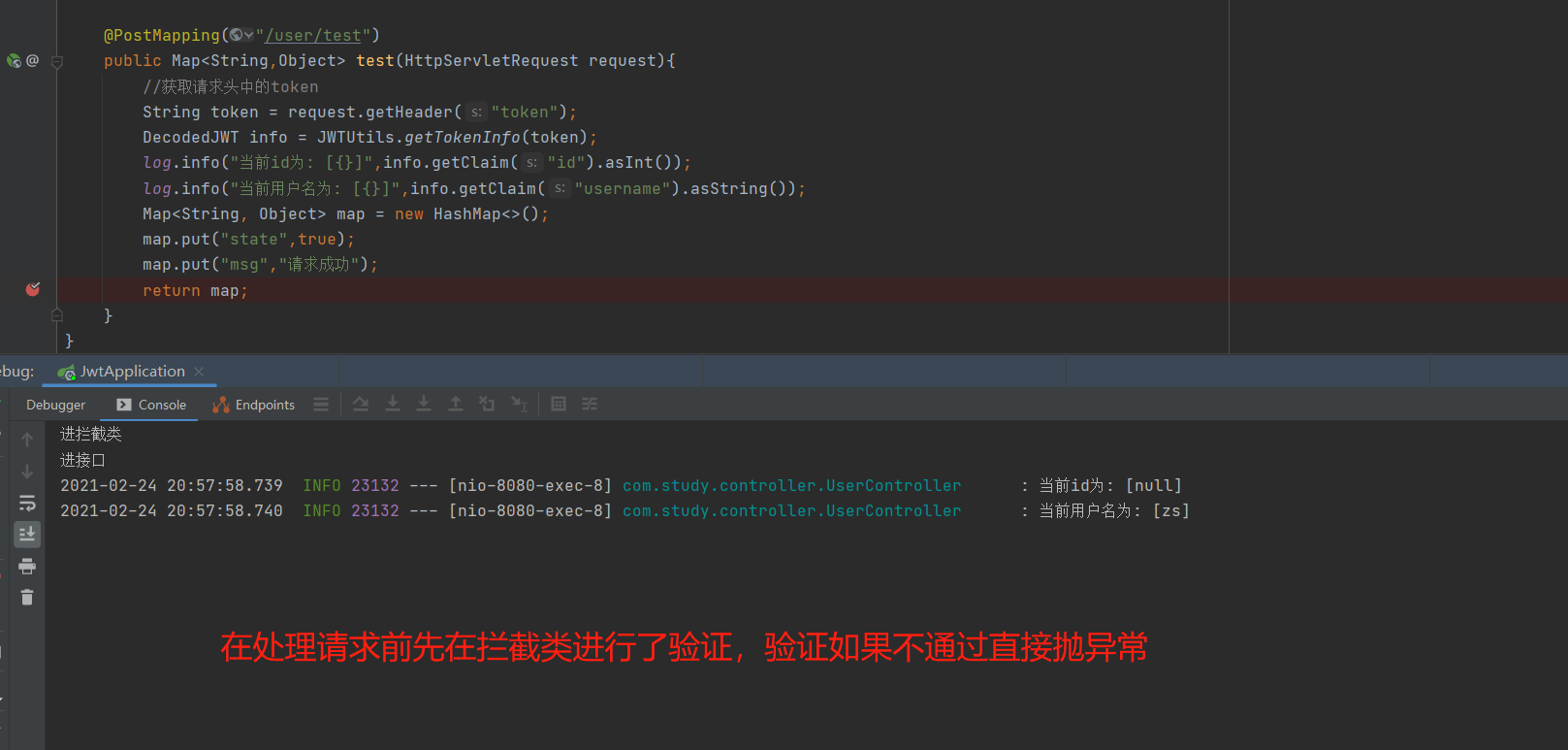The width and height of the screenshot is (1568, 750).
Task: Click the "token" string in getHeader
Action: click(x=525, y=112)
